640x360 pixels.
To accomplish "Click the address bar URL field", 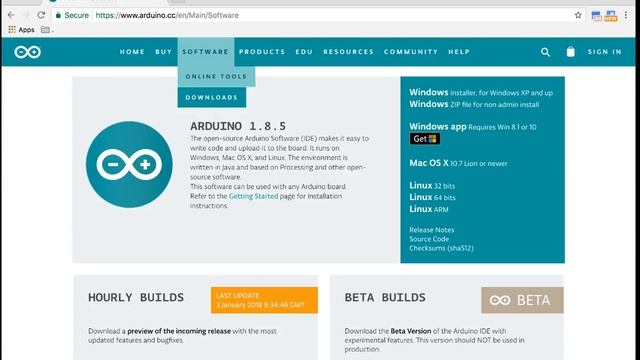I will click(318, 15).
